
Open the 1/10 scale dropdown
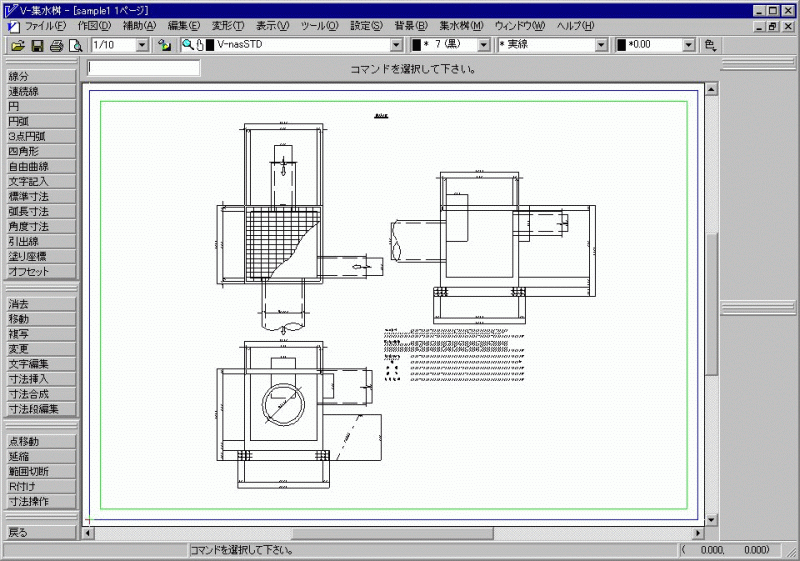(141, 45)
